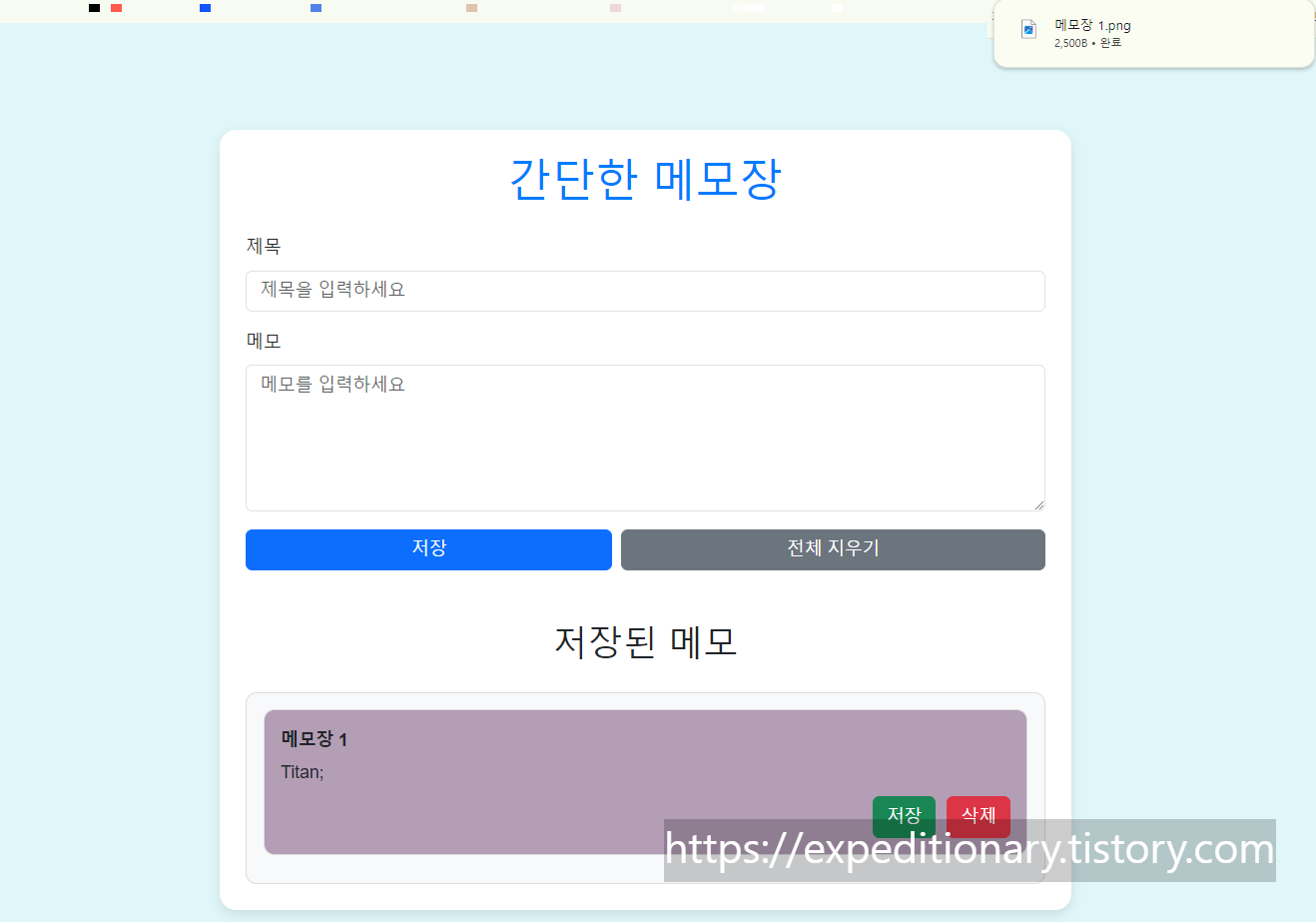The height and width of the screenshot is (922, 1316).
Task: Click the 제목 title input field
Action: (x=645, y=291)
